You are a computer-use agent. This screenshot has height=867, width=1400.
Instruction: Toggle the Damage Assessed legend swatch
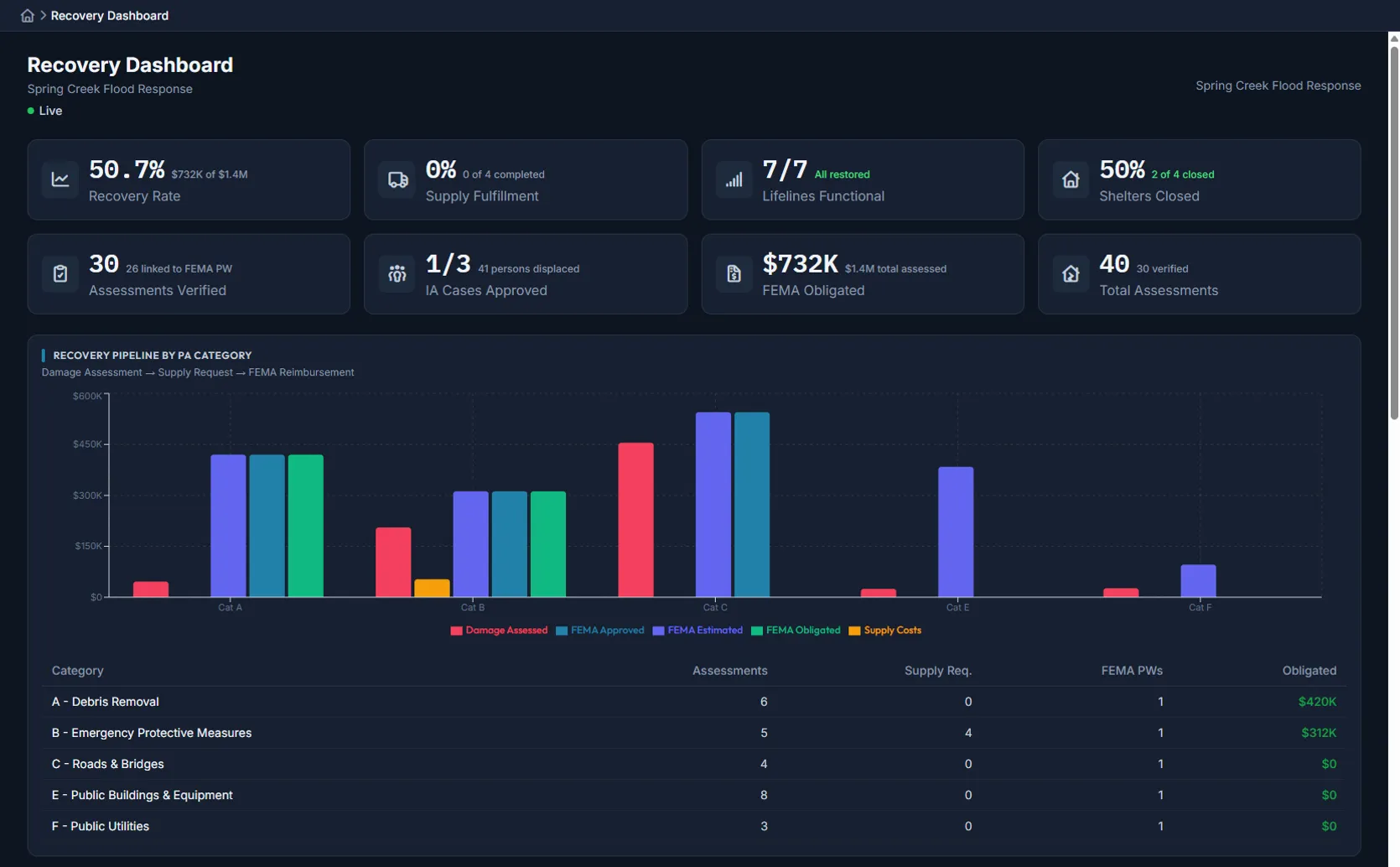coord(456,631)
